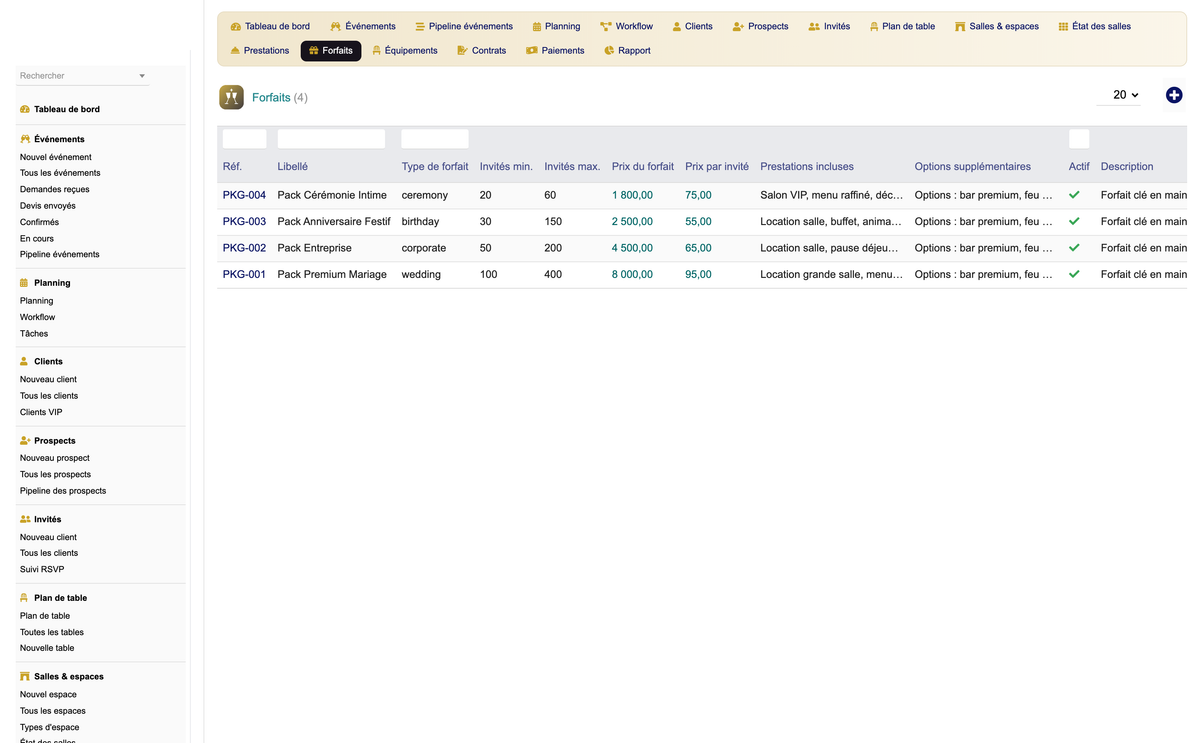The height and width of the screenshot is (743, 1200).
Task: Click the Invités icon in top navigation
Action: (x=814, y=26)
